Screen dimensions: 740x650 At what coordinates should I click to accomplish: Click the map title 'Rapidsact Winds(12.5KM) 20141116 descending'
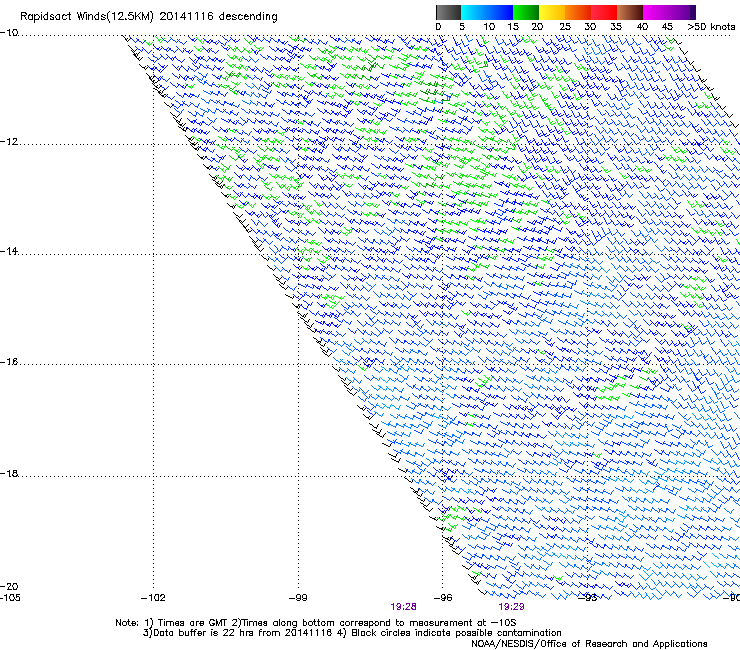pyautogui.click(x=149, y=17)
